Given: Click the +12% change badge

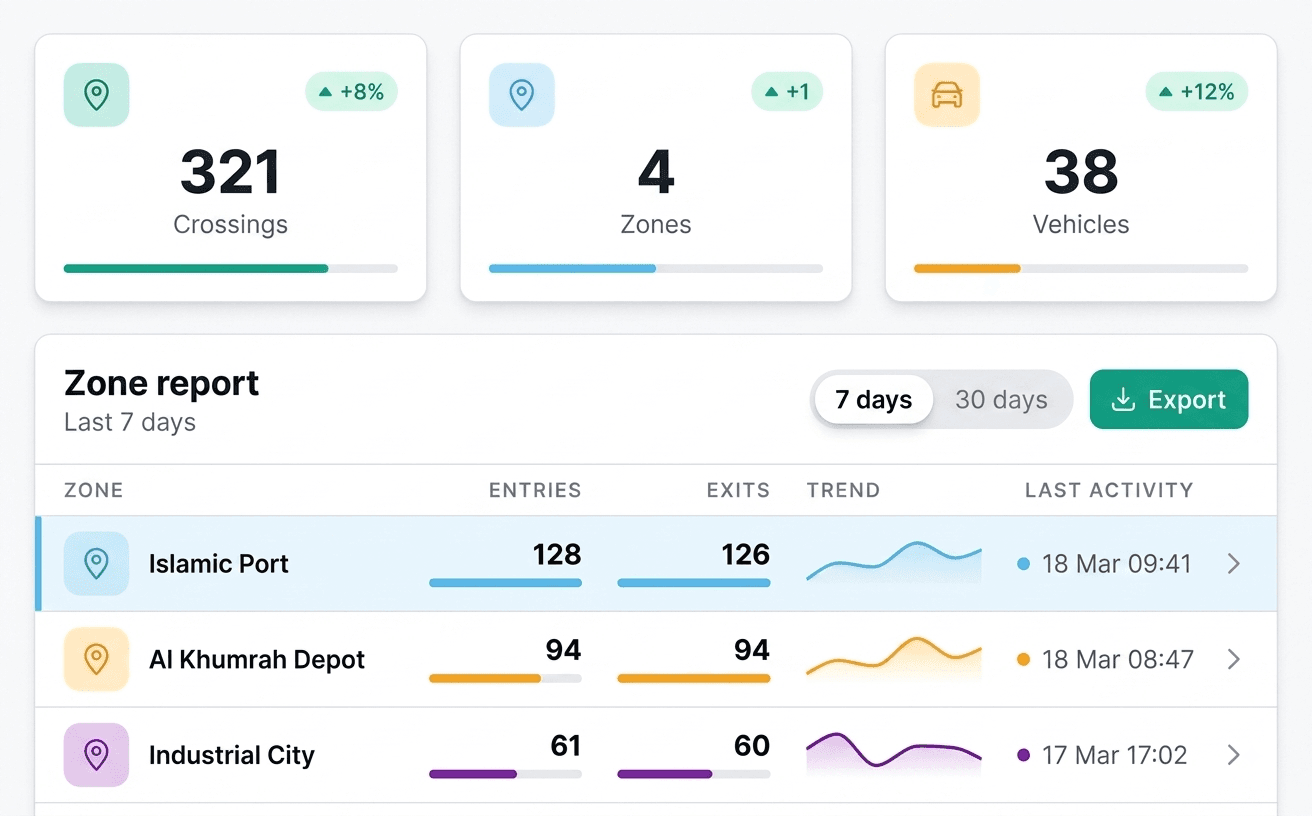Looking at the screenshot, I should click(1196, 92).
